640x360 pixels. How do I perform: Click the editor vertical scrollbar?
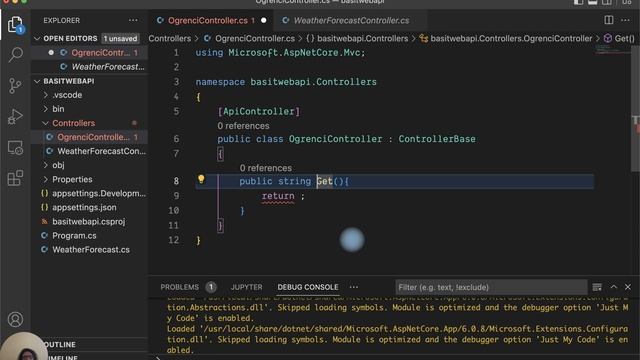click(635, 108)
